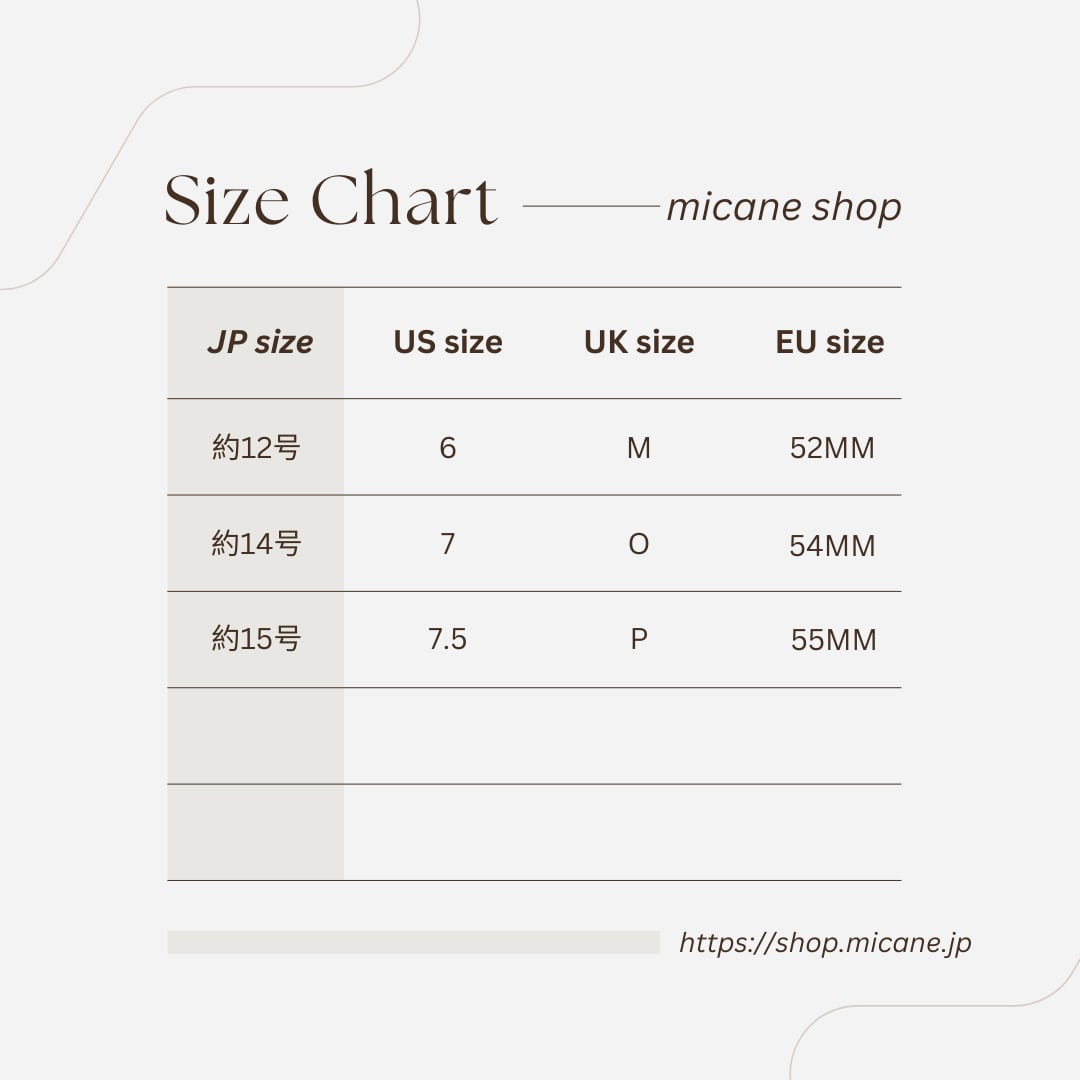
Task: Select the 55MM EU size cell
Action: (833, 640)
